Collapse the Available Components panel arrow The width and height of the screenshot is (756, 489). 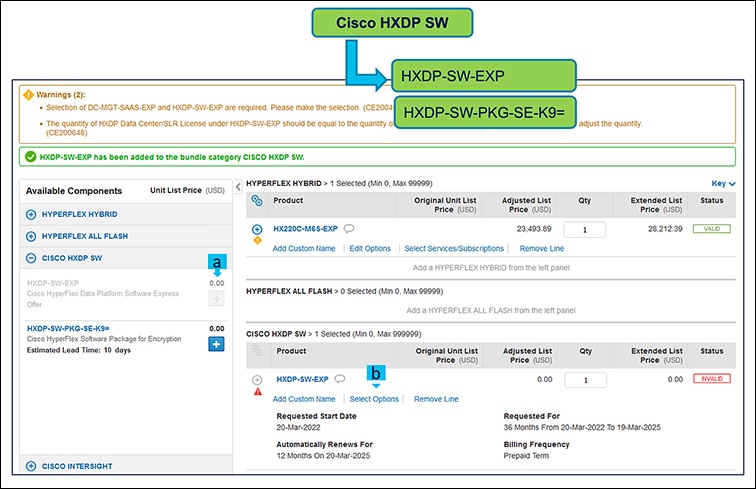click(x=238, y=187)
